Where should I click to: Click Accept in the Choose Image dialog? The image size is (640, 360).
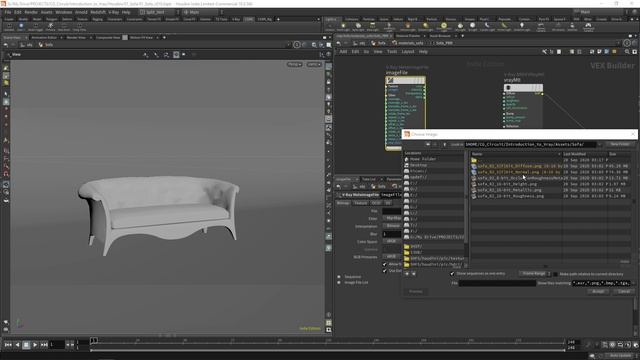(598, 291)
